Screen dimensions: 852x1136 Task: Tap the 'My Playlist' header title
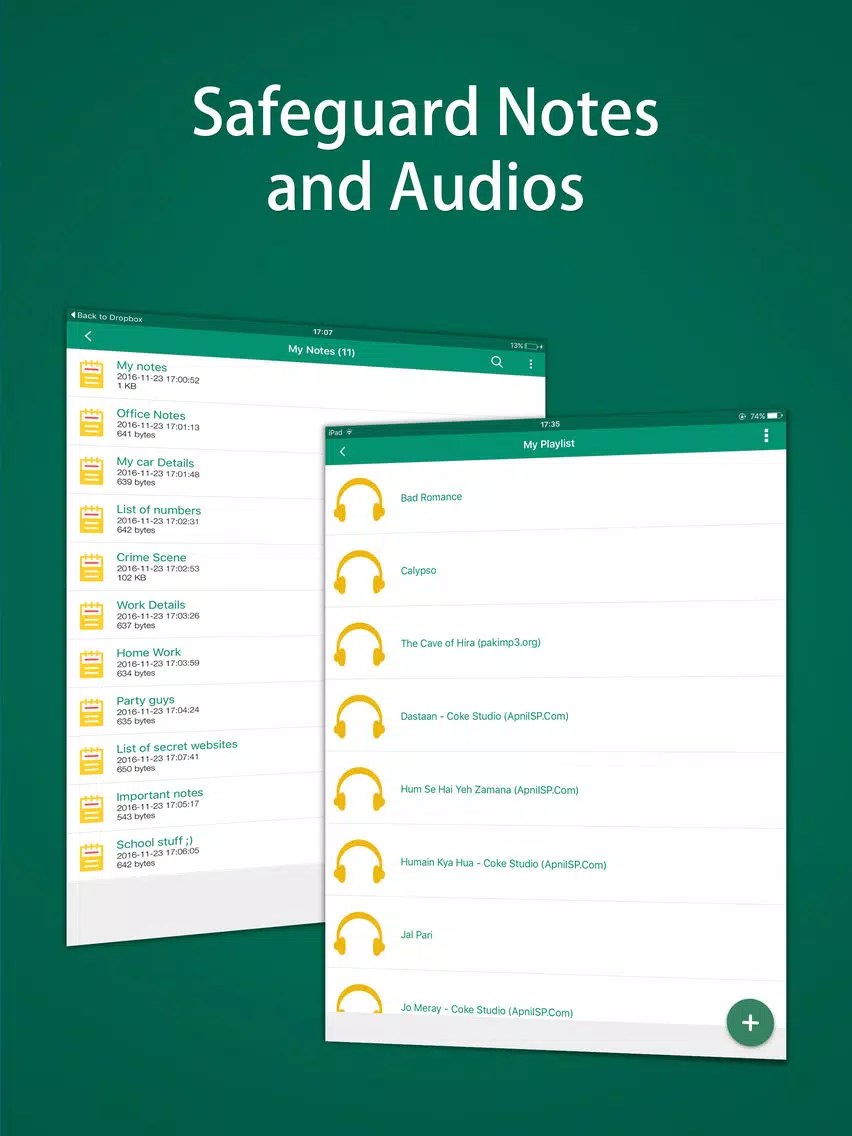click(548, 444)
